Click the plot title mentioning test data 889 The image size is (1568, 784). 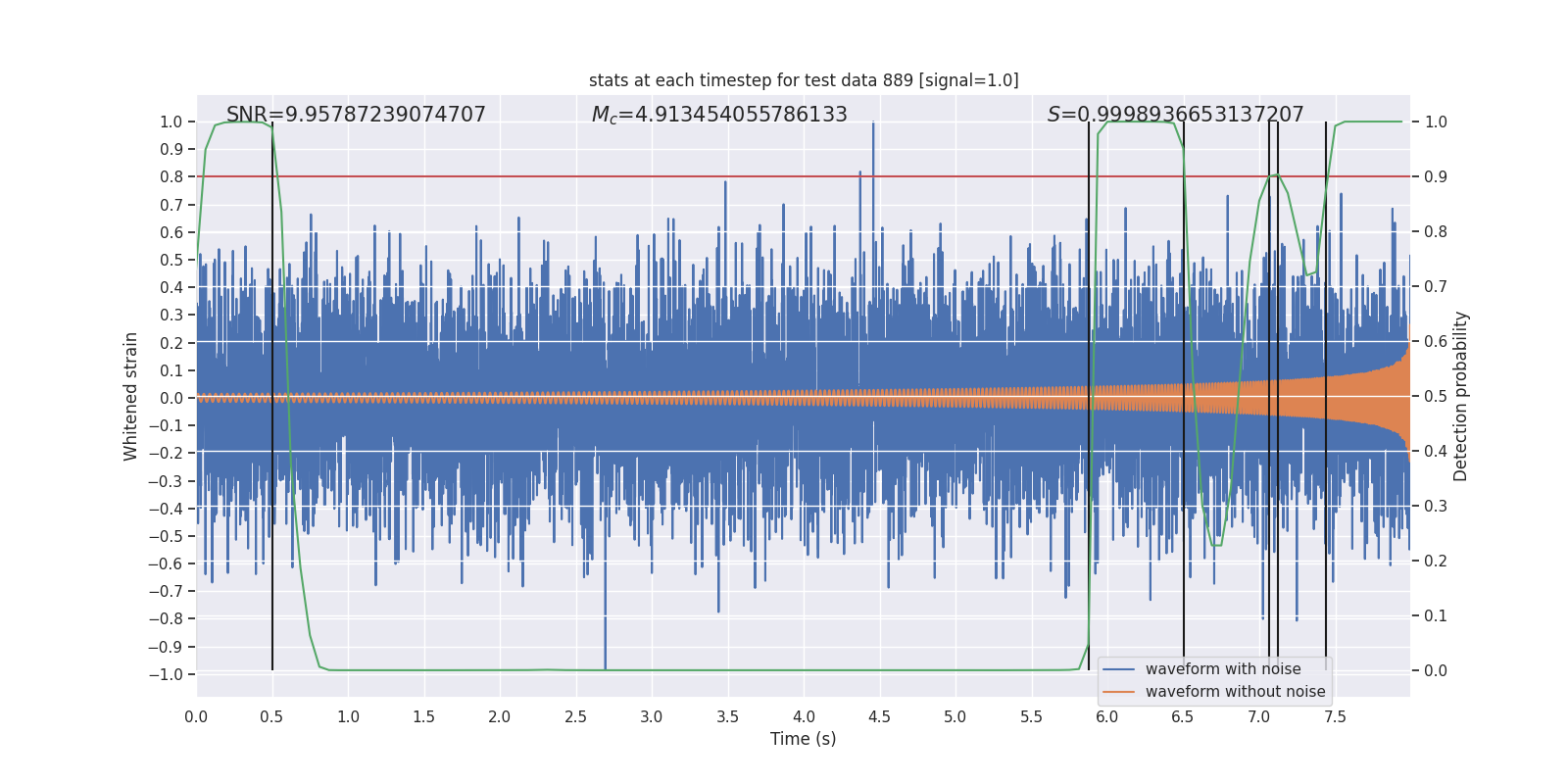coord(804,80)
